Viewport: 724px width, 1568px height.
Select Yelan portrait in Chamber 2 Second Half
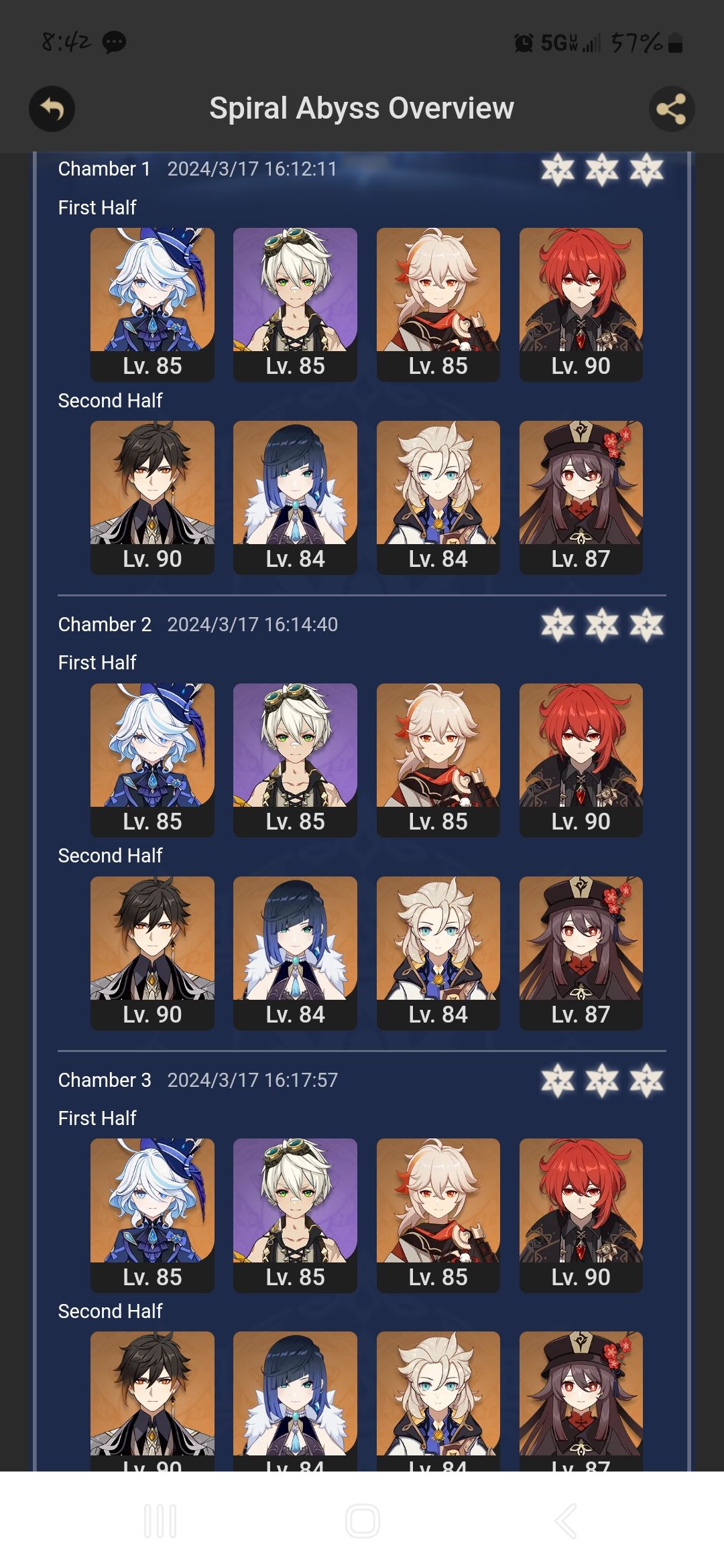tap(295, 953)
